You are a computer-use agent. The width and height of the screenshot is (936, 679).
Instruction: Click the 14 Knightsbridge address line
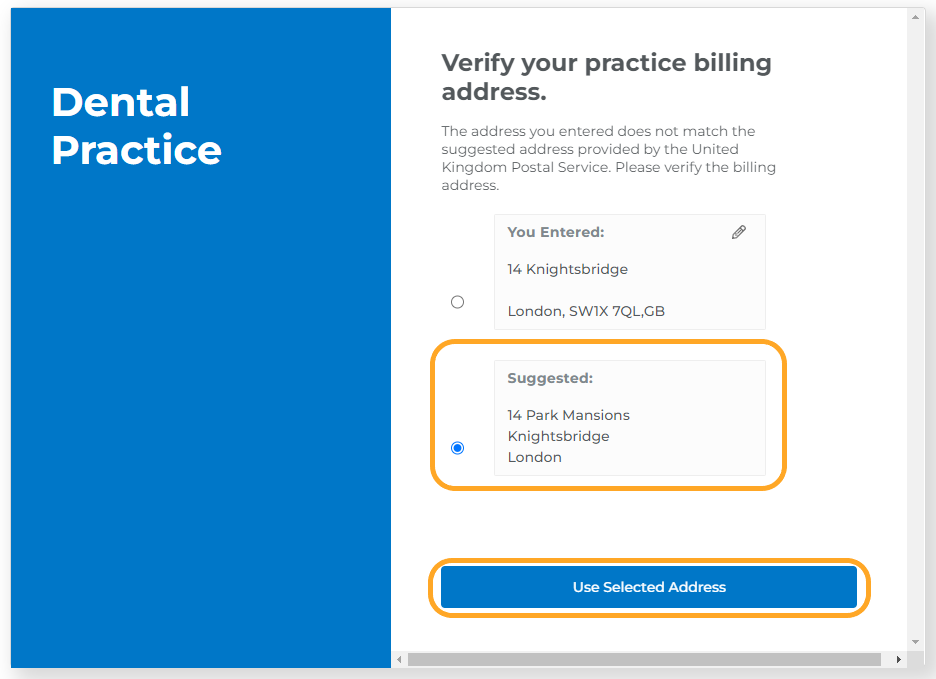[568, 269]
